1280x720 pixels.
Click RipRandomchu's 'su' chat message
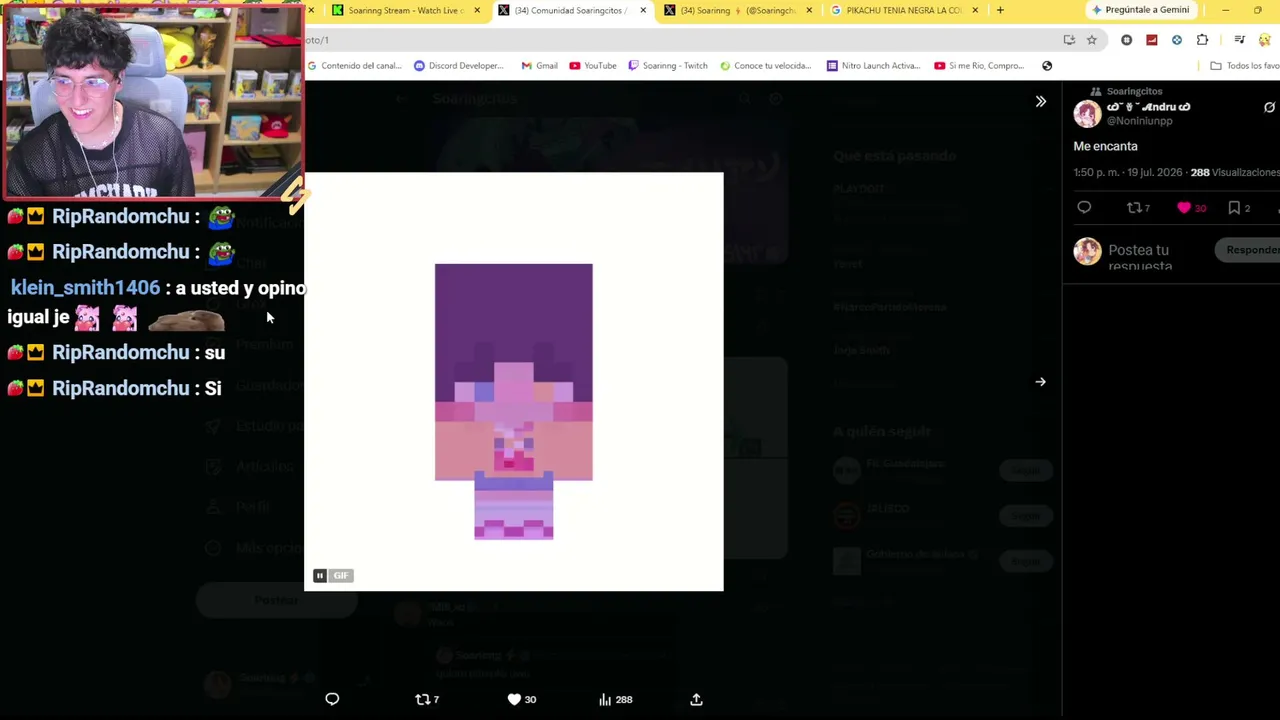click(116, 352)
